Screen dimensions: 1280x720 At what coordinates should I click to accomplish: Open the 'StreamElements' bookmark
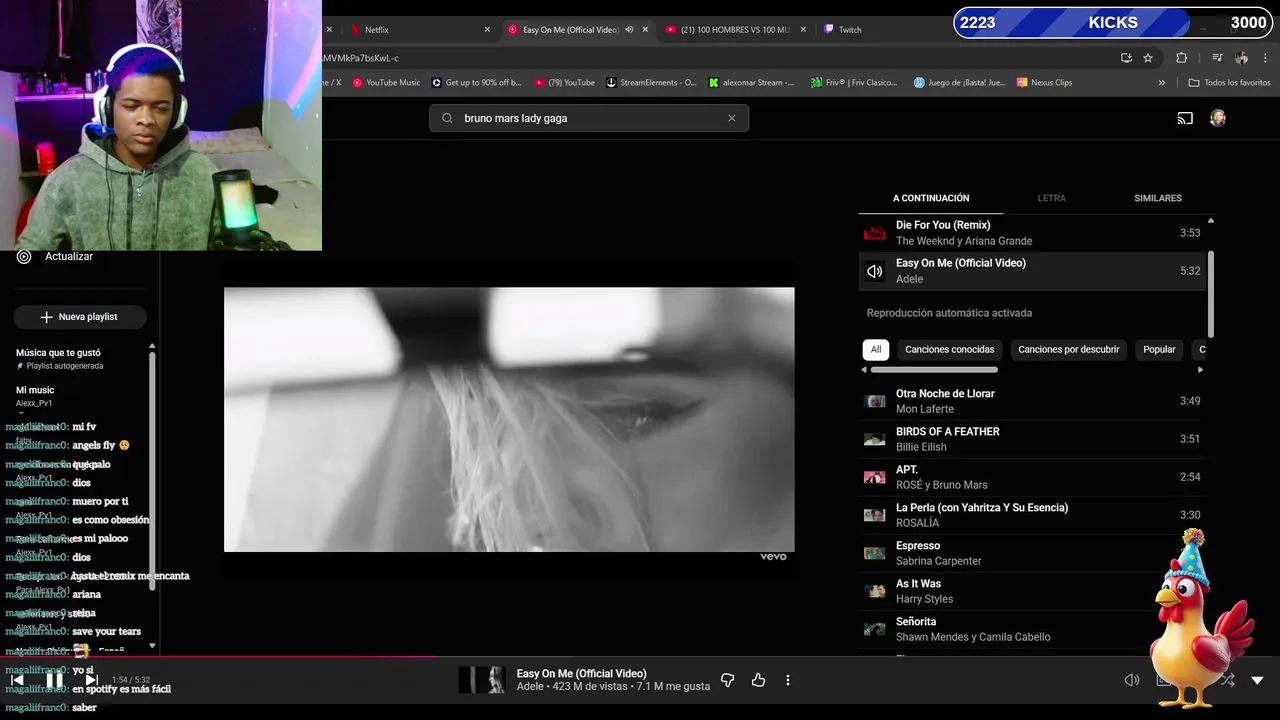[651, 82]
